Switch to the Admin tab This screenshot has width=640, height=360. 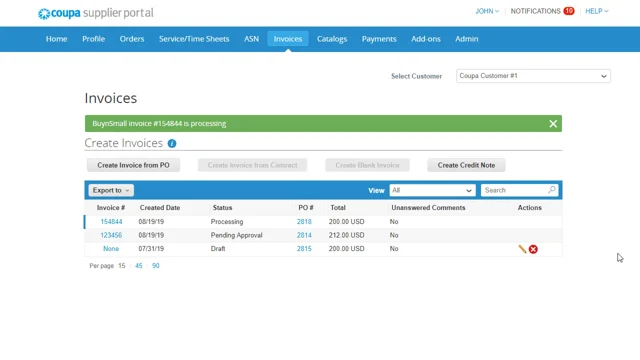(x=467, y=39)
